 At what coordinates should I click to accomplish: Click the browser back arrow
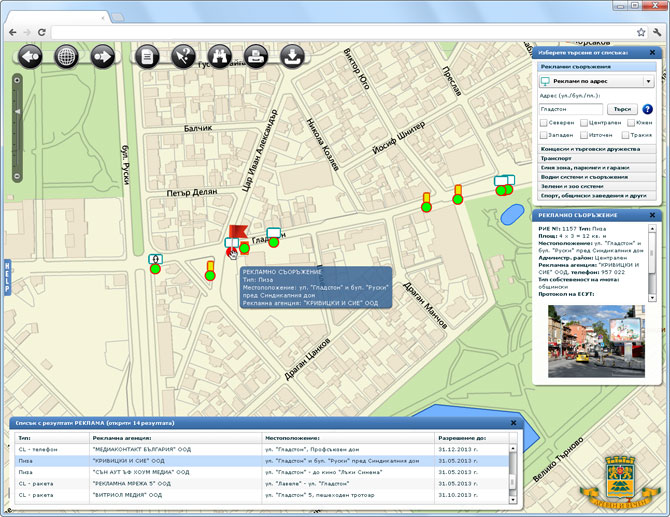13,32
